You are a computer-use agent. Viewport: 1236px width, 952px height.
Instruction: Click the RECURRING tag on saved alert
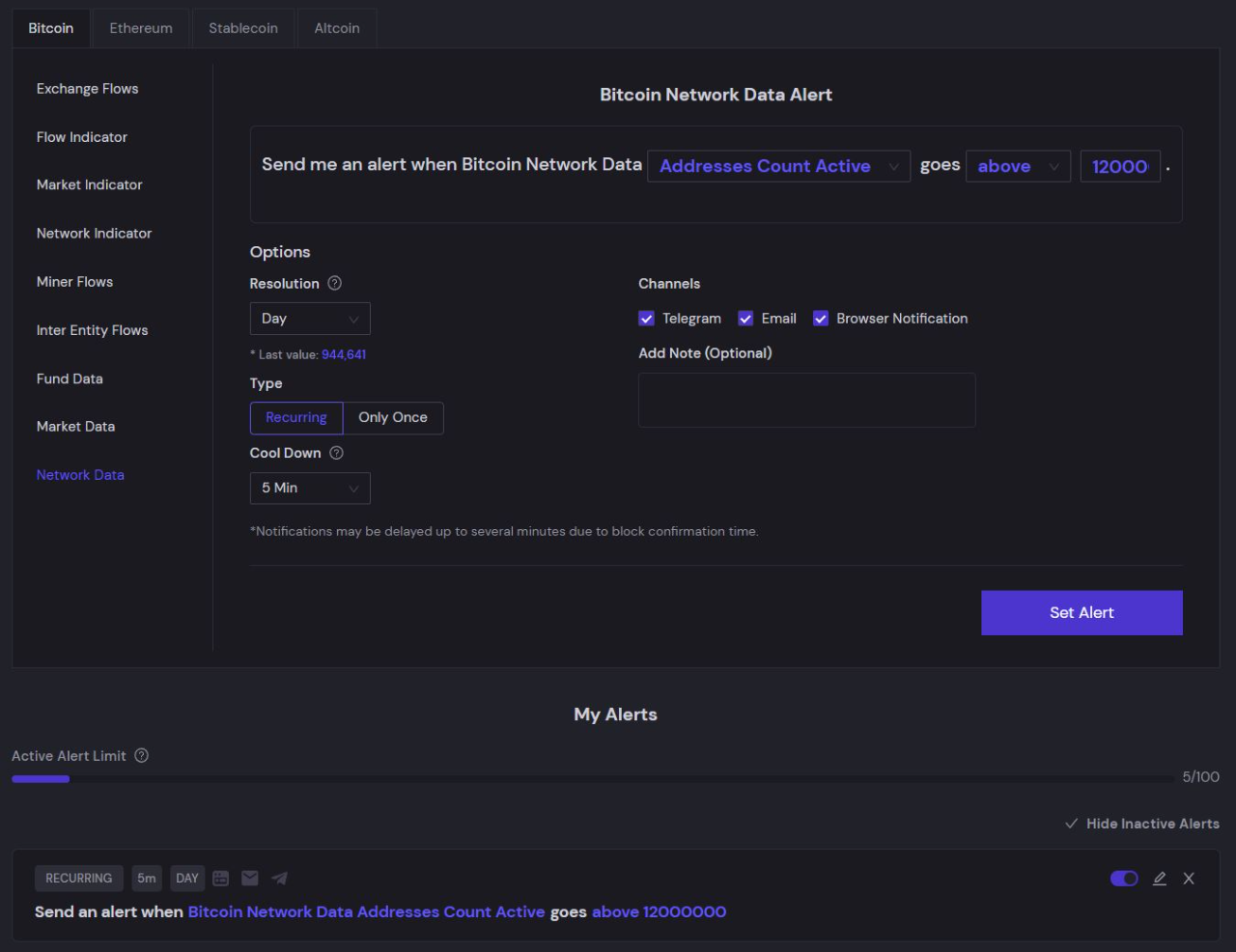pyautogui.click(x=79, y=879)
